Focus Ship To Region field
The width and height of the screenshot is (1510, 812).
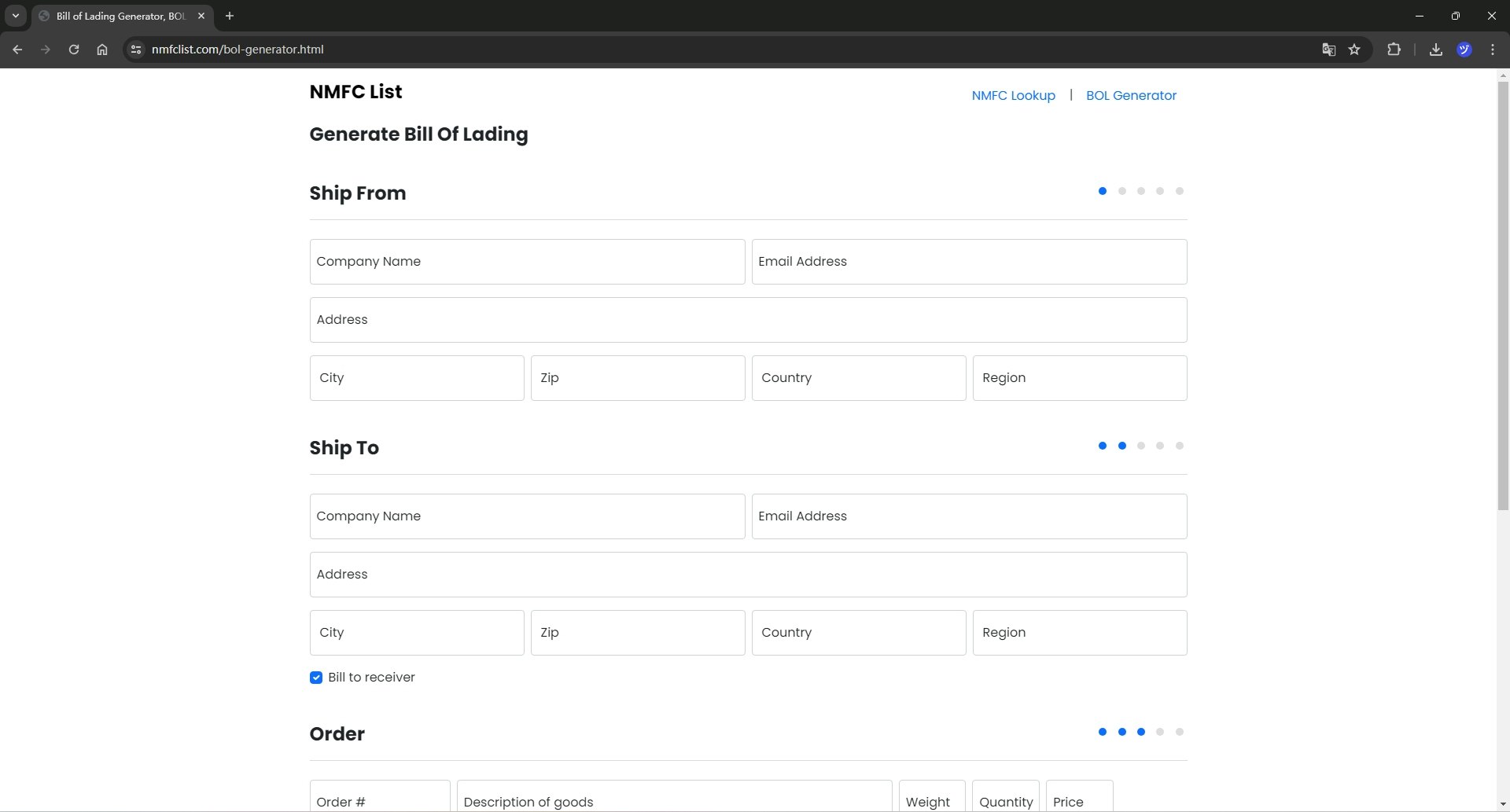1080,633
